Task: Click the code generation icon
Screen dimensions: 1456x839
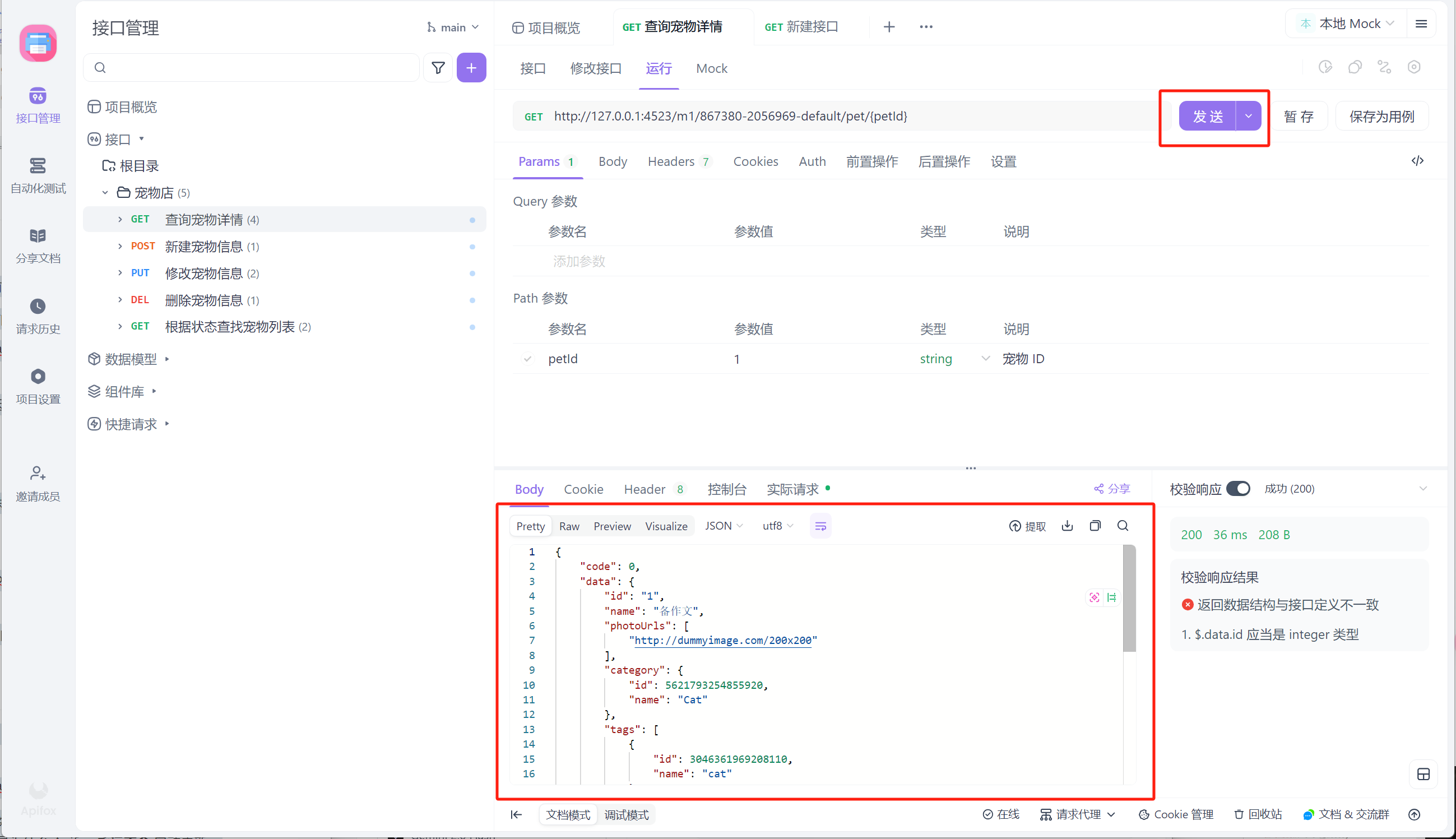Action: 1417,161
